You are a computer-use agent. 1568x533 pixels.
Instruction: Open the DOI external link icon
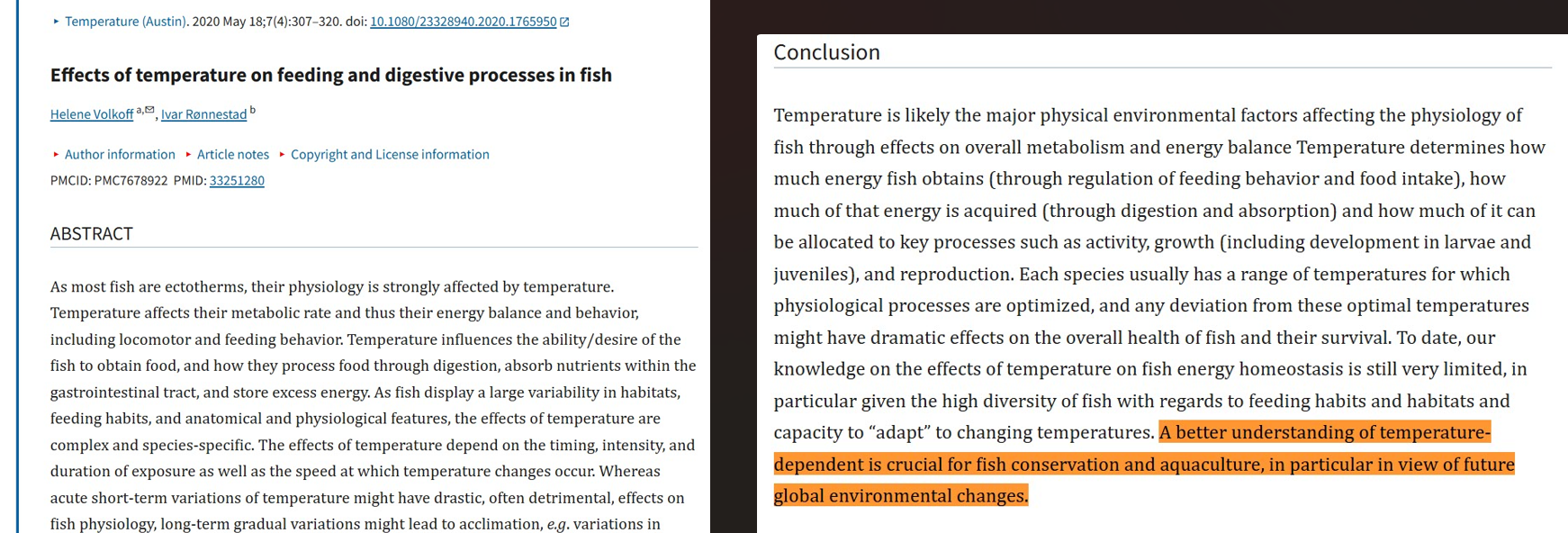564,22
